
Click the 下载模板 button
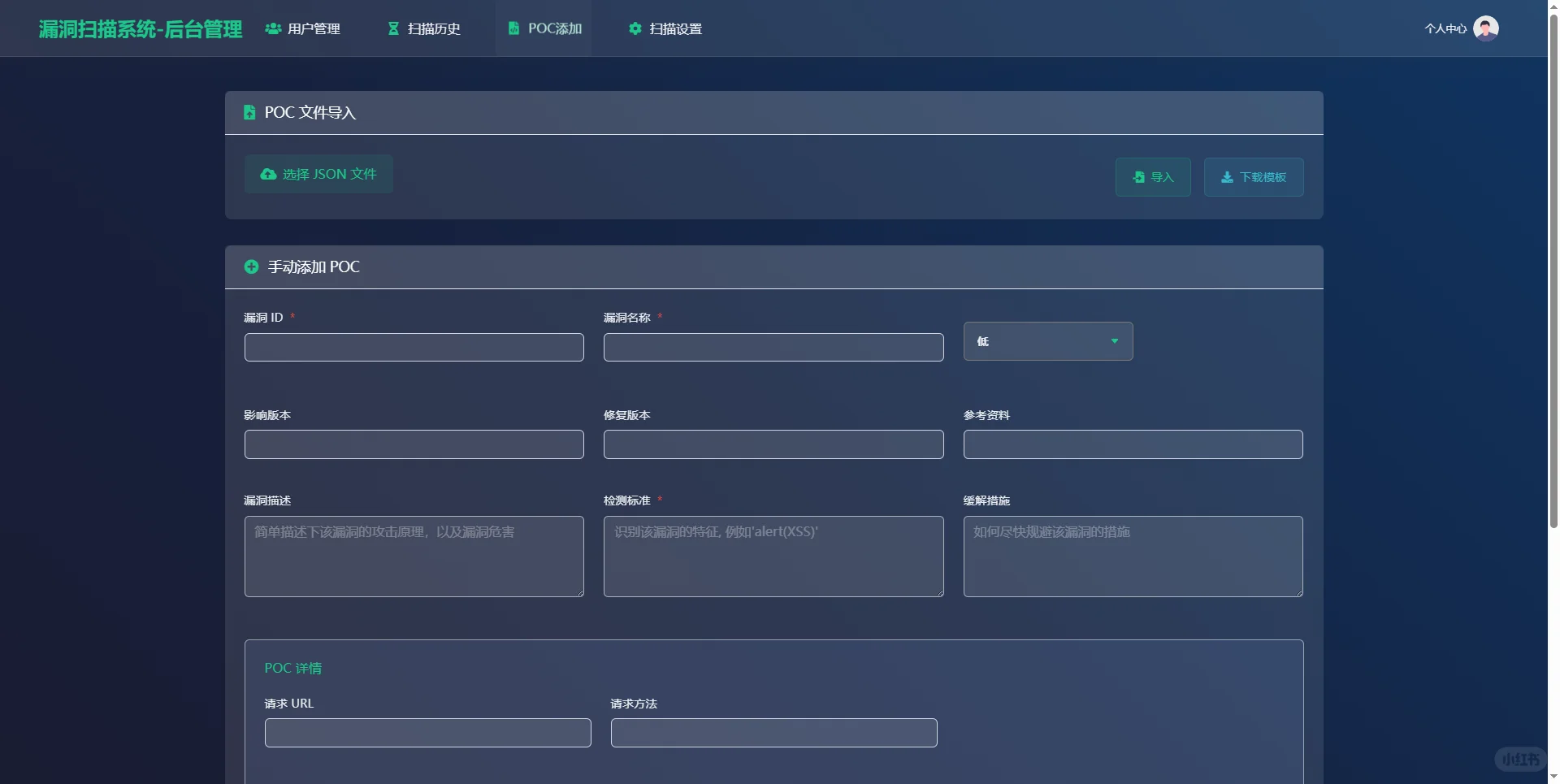[x=1254, y=177]
